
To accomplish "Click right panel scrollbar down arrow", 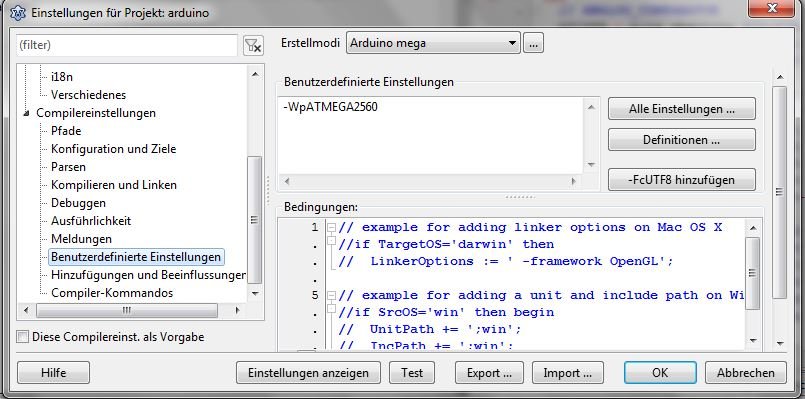I will [x=779, y=343].
